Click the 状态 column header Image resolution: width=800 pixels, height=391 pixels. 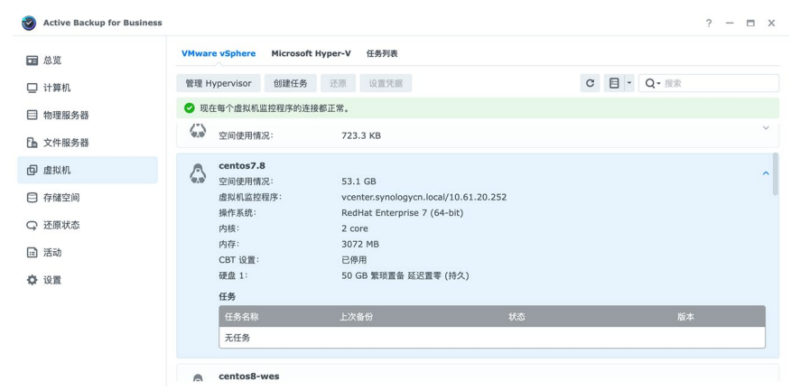(x=516, y=316)
